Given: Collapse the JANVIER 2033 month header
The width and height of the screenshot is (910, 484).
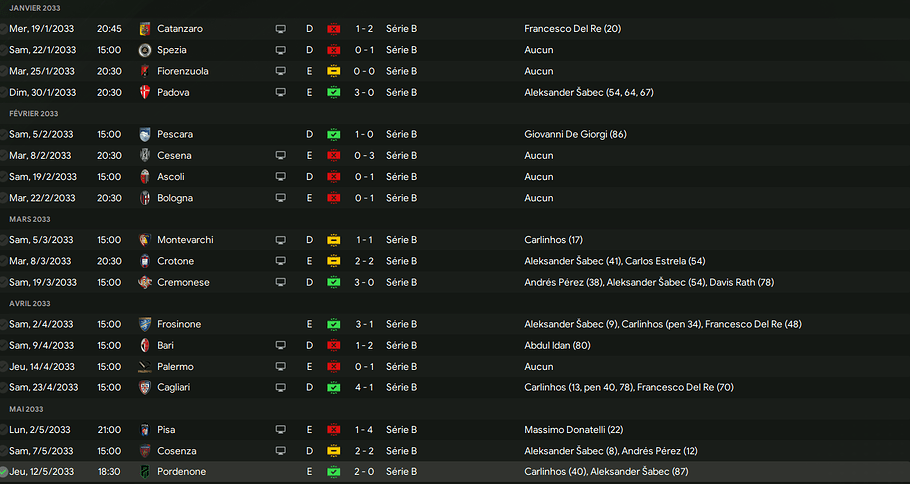Looking at the screenshot, I should pyautogui.click(x=33, y=8).
